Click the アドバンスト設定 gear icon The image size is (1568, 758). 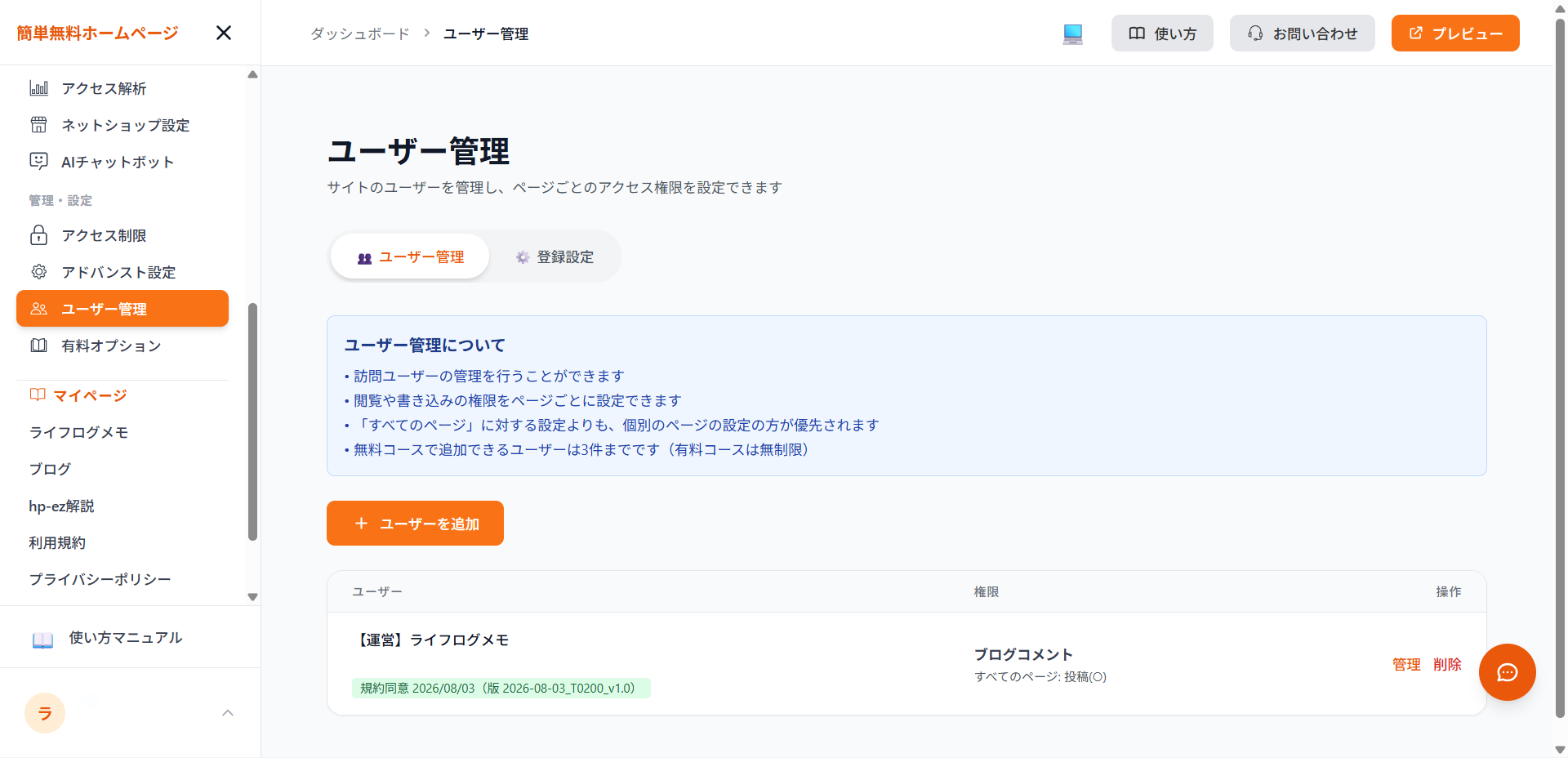(x=38, y=271)
